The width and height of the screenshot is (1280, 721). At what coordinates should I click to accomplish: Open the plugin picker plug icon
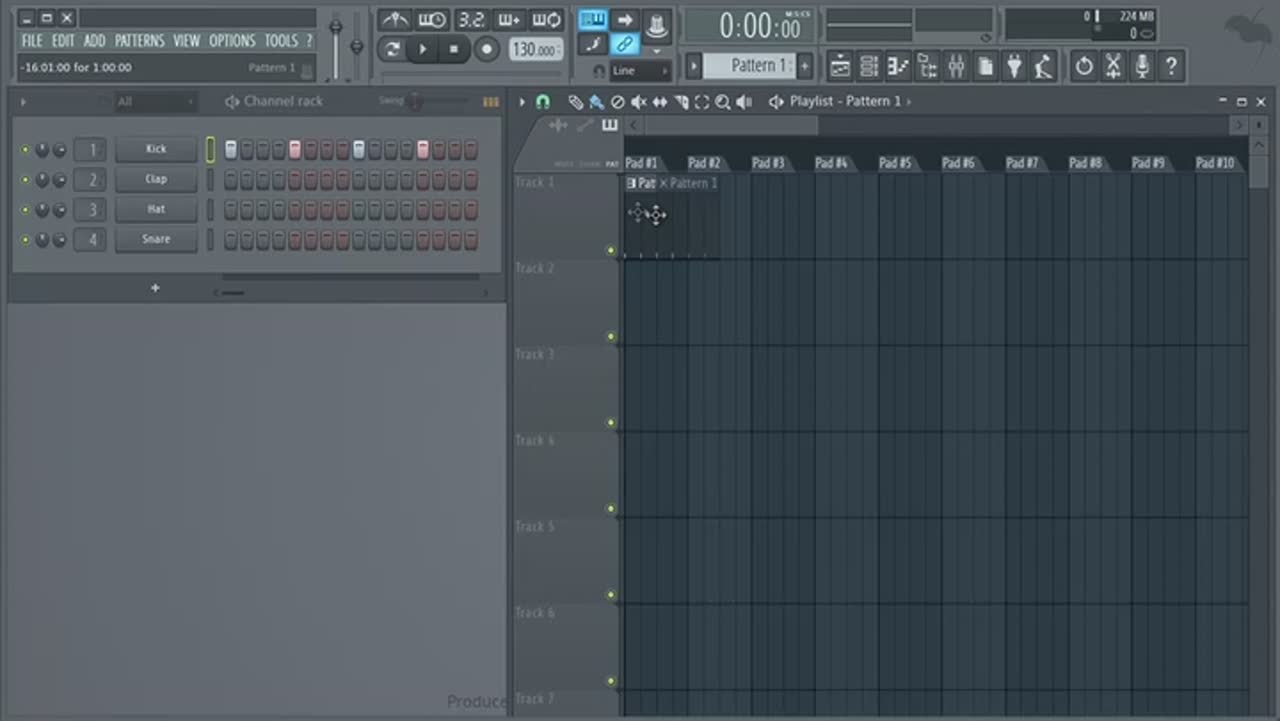click(1015, 67)
